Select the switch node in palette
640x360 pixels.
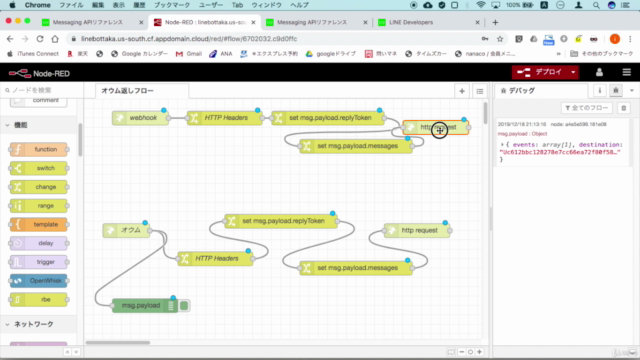39,168
